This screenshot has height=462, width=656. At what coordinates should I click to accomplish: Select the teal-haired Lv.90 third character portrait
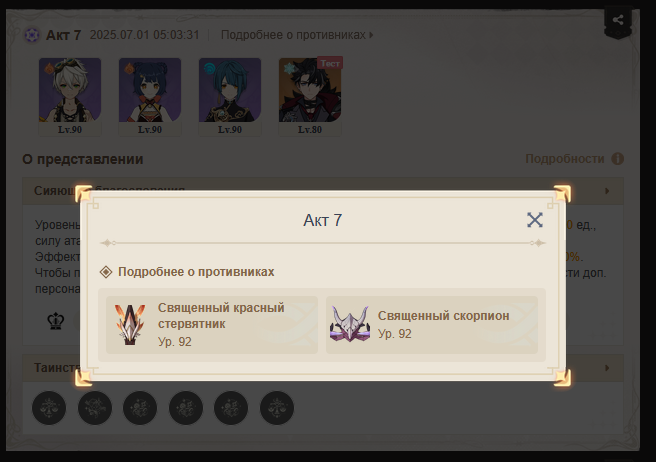pos(230,97)
